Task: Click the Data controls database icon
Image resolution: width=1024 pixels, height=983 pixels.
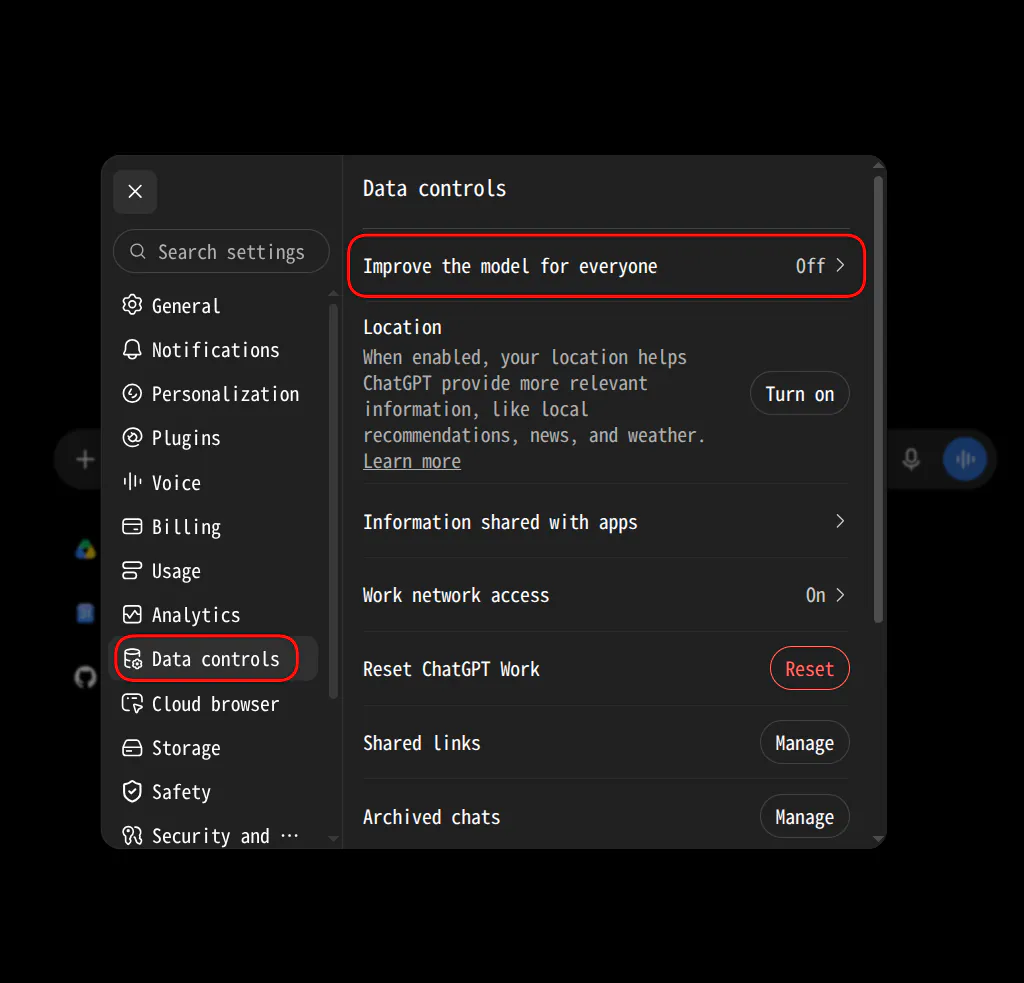Action: coord(133,659)
